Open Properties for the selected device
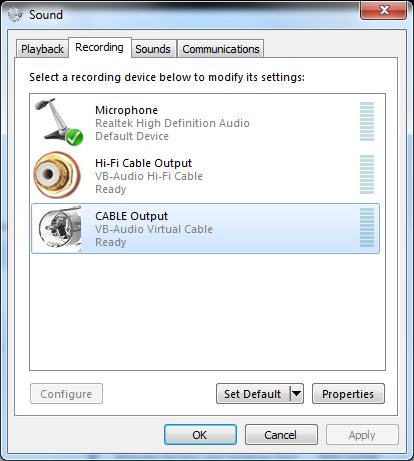This screenshot has height=461, width=414. [x=348, y=394]
